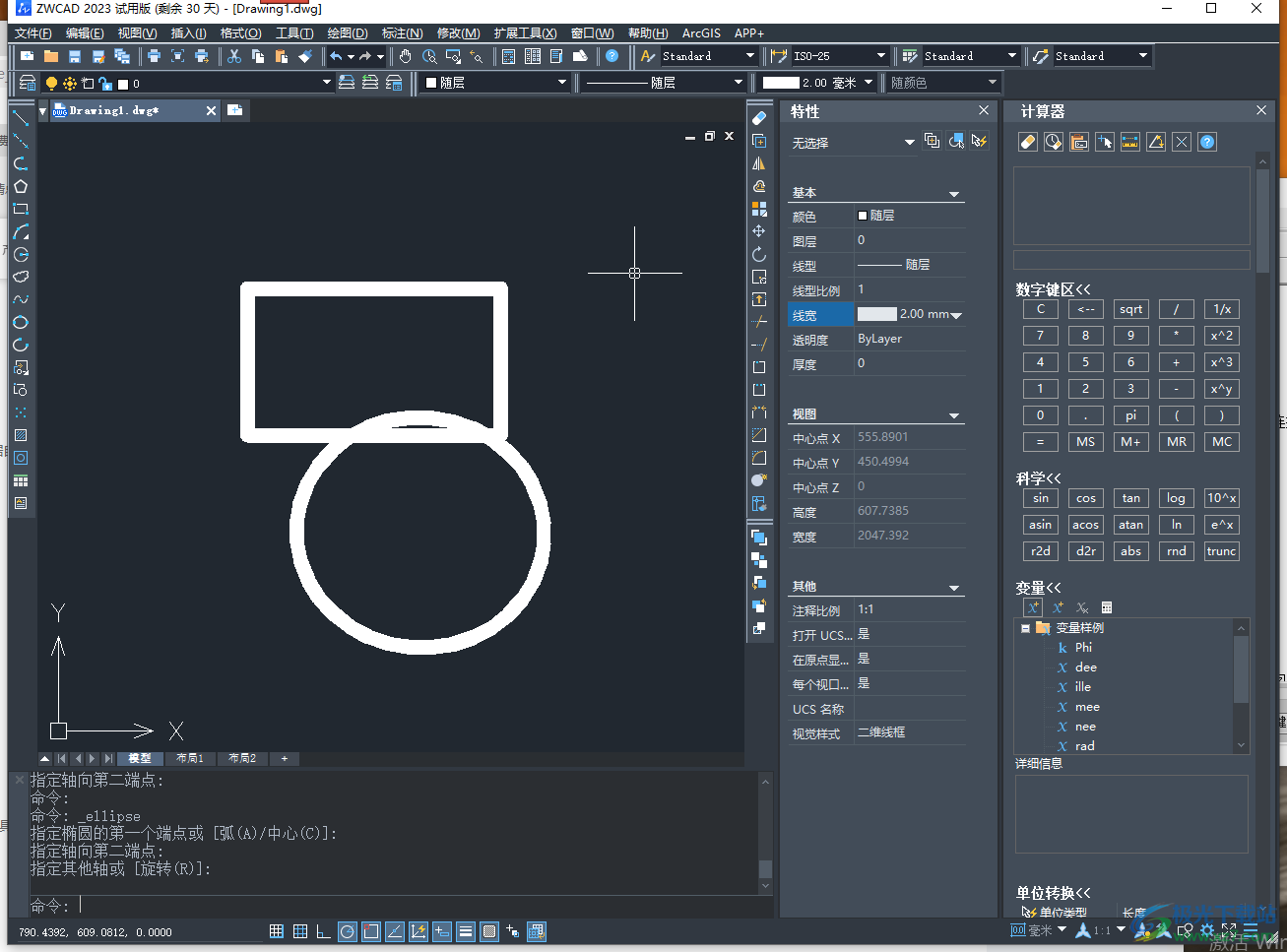The width and height of the screenshot is (1287, 952).
Task: Collapse the 变量样例 tree node
Action: 1025,628
